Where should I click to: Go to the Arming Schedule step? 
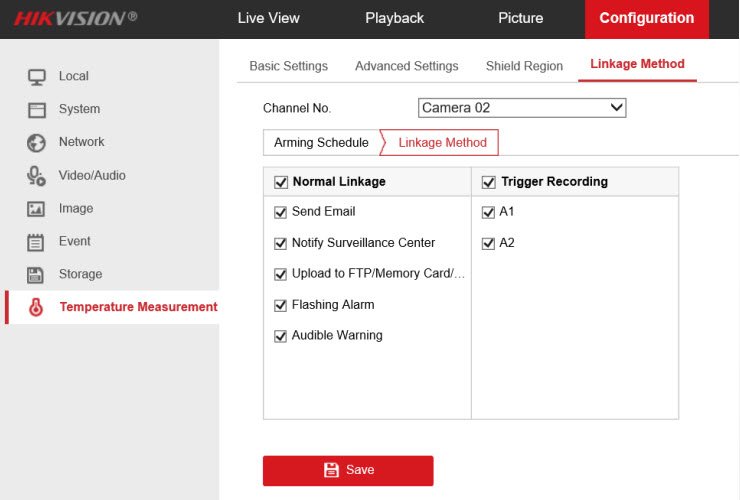coord(321,143)
